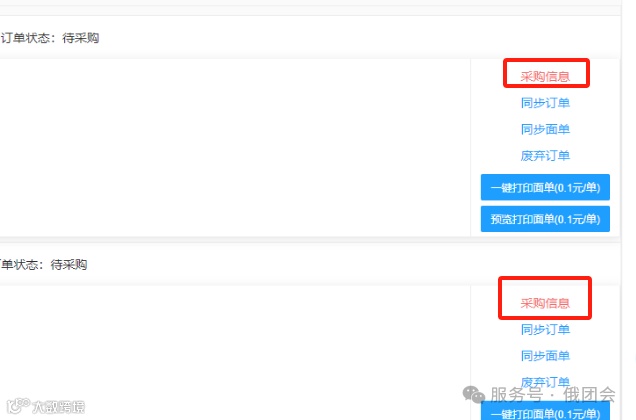Screen dimensions: 636x420
Task: Select 同步面单 in the second order
Action: tap(545, 356)
